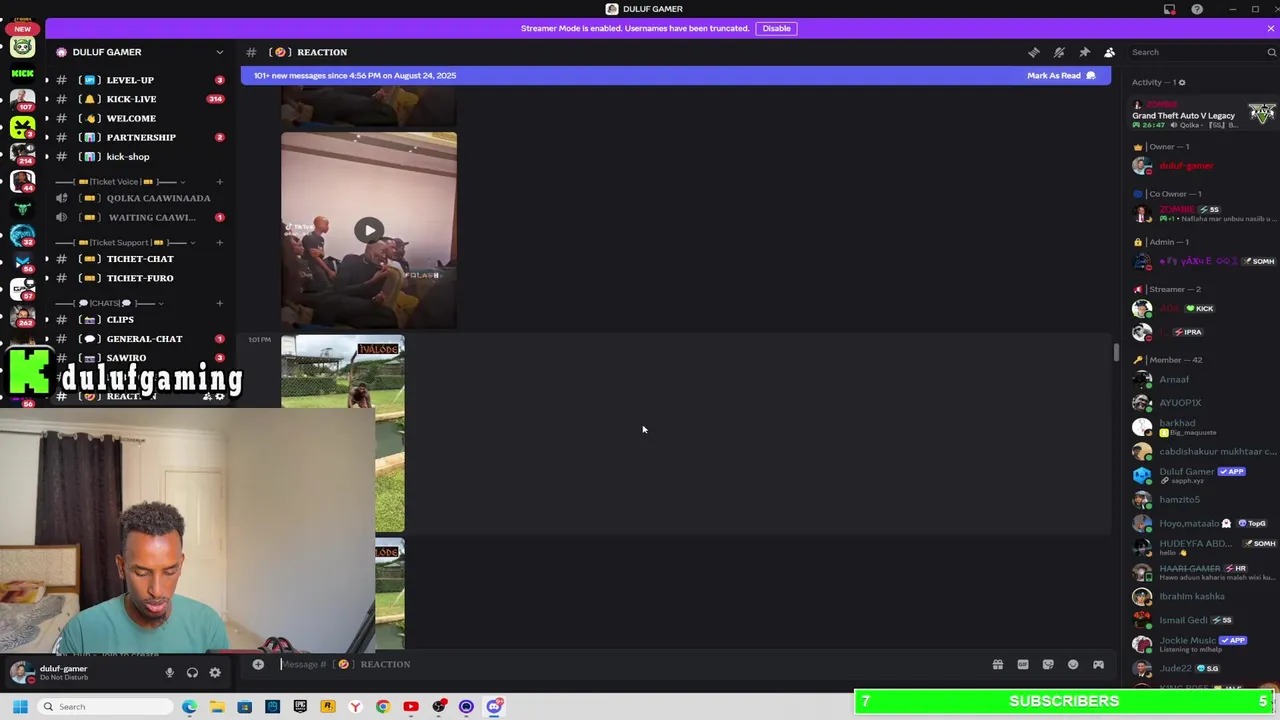Add channel to CHATS category
This screenshot has width=1280, height=720.
pos(220,303)
